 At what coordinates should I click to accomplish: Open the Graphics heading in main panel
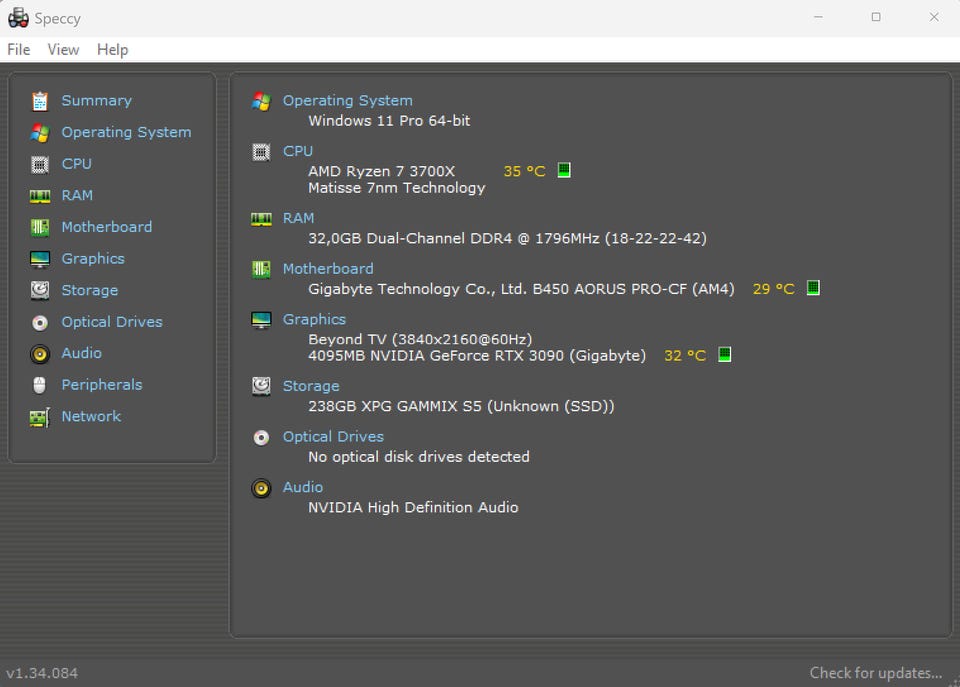tap(314, 319)
